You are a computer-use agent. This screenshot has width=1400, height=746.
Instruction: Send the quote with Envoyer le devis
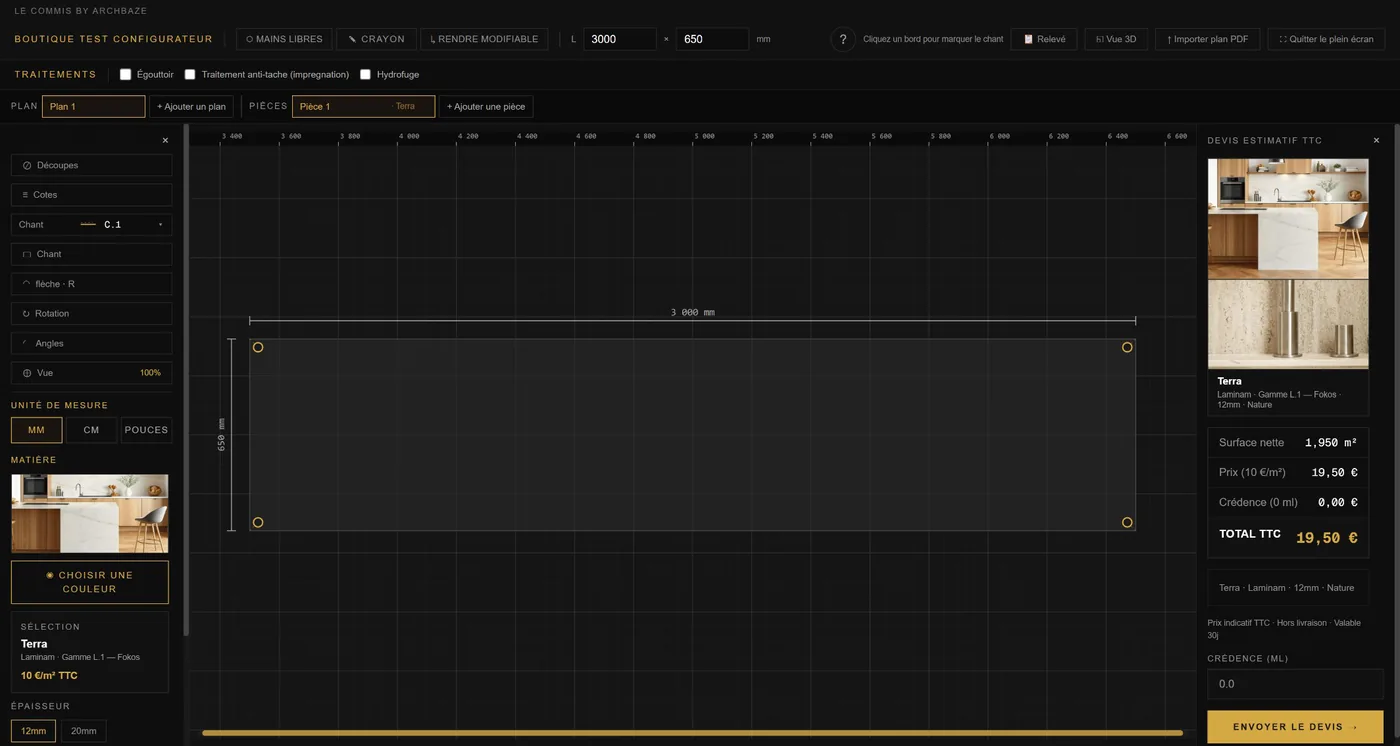[x=1295, y=727]
